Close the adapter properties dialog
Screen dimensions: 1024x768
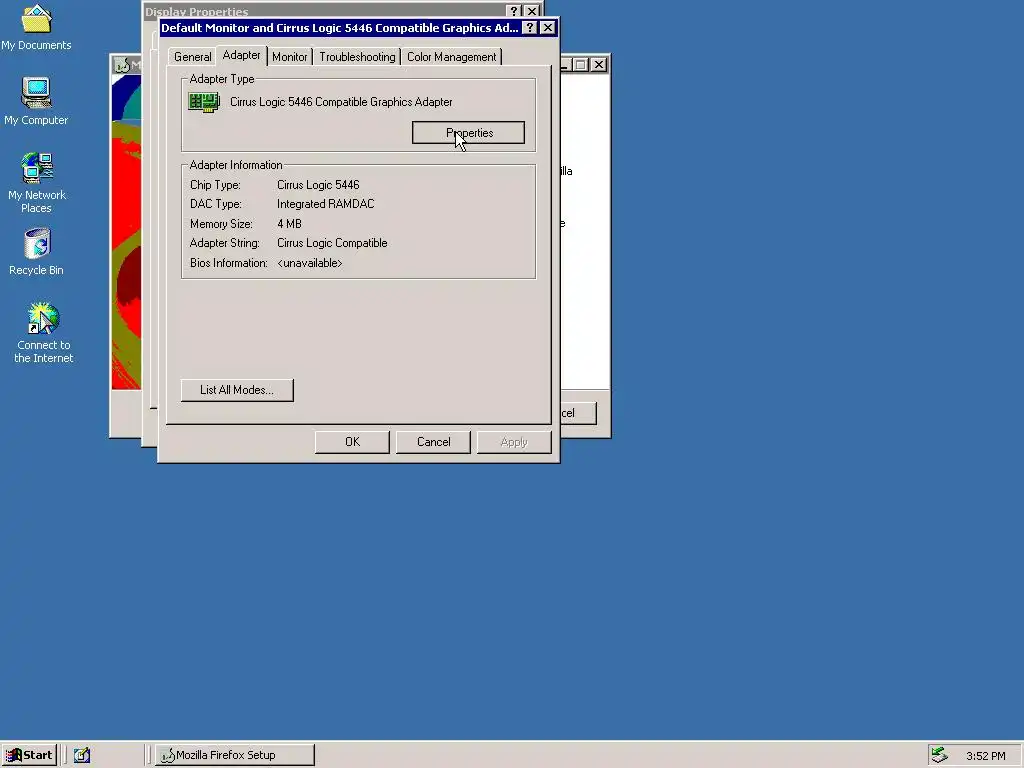548,28
